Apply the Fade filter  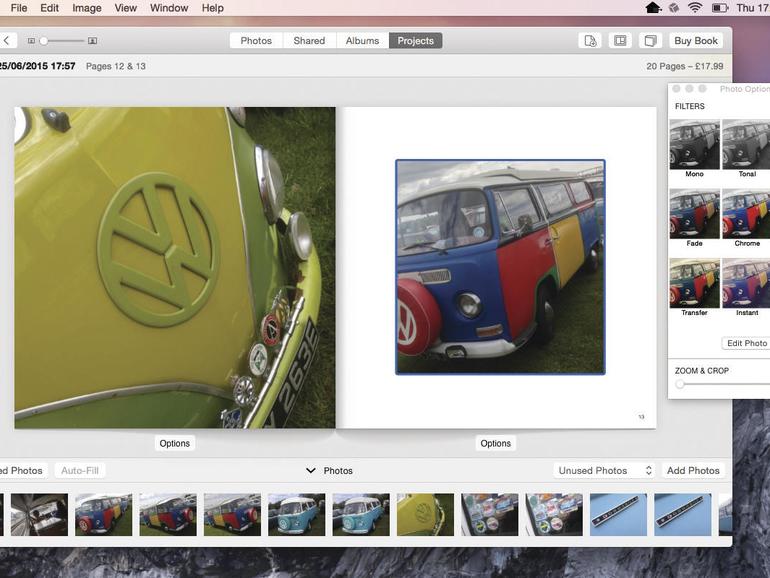tap(694, 213)
